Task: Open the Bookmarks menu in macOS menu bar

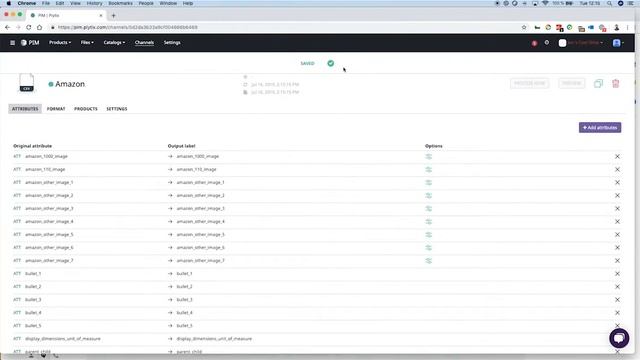Action: 120,3
